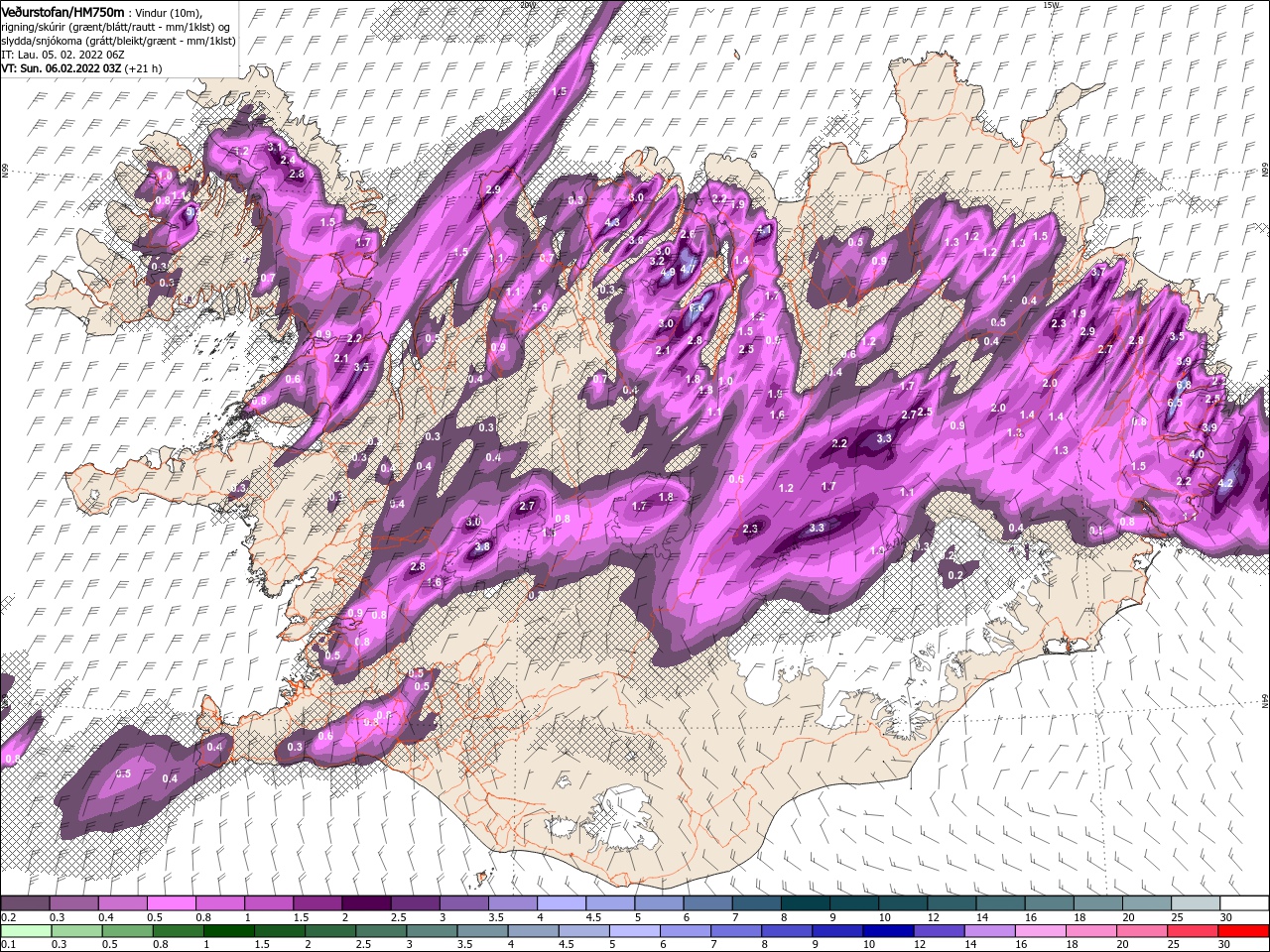Click the 3.7 value on the map
This screenshot has width=1270, height=952.
click(1097, 272)
